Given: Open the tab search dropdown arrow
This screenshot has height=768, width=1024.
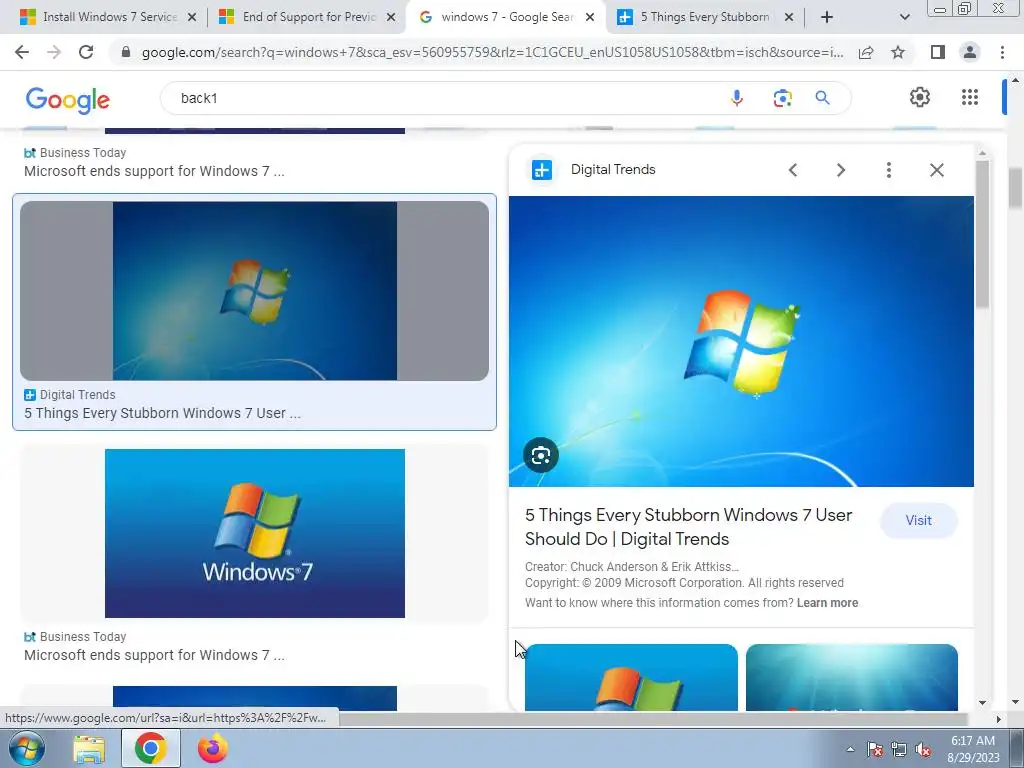Looking at the screenshot, I should tap(904, 17).
